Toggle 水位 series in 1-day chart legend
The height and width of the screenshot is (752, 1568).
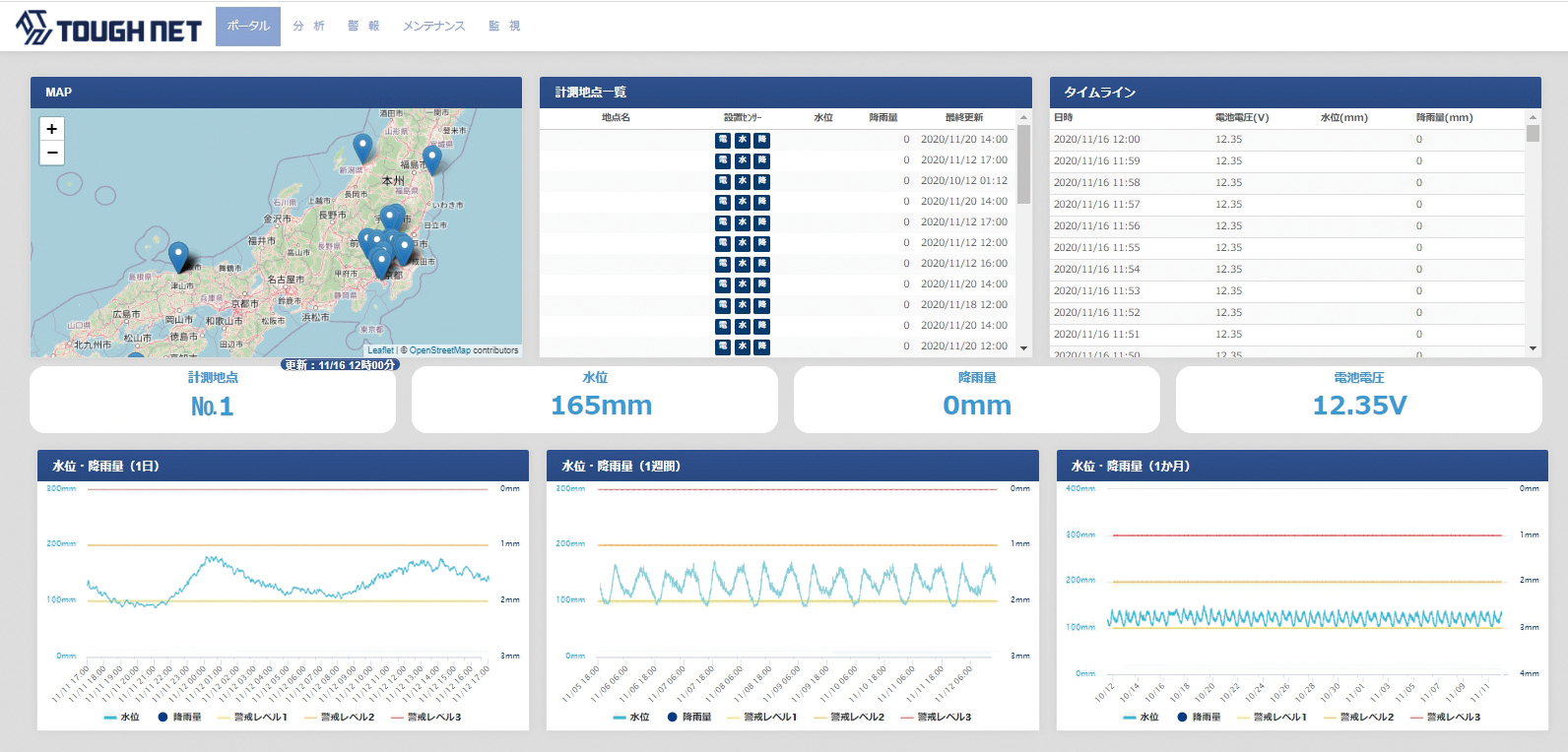pos(122,718)
